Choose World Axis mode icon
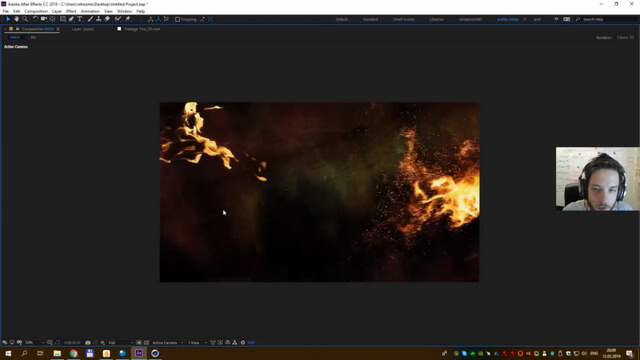This screenshot has width=640, height=360. [x=158, y=19]
